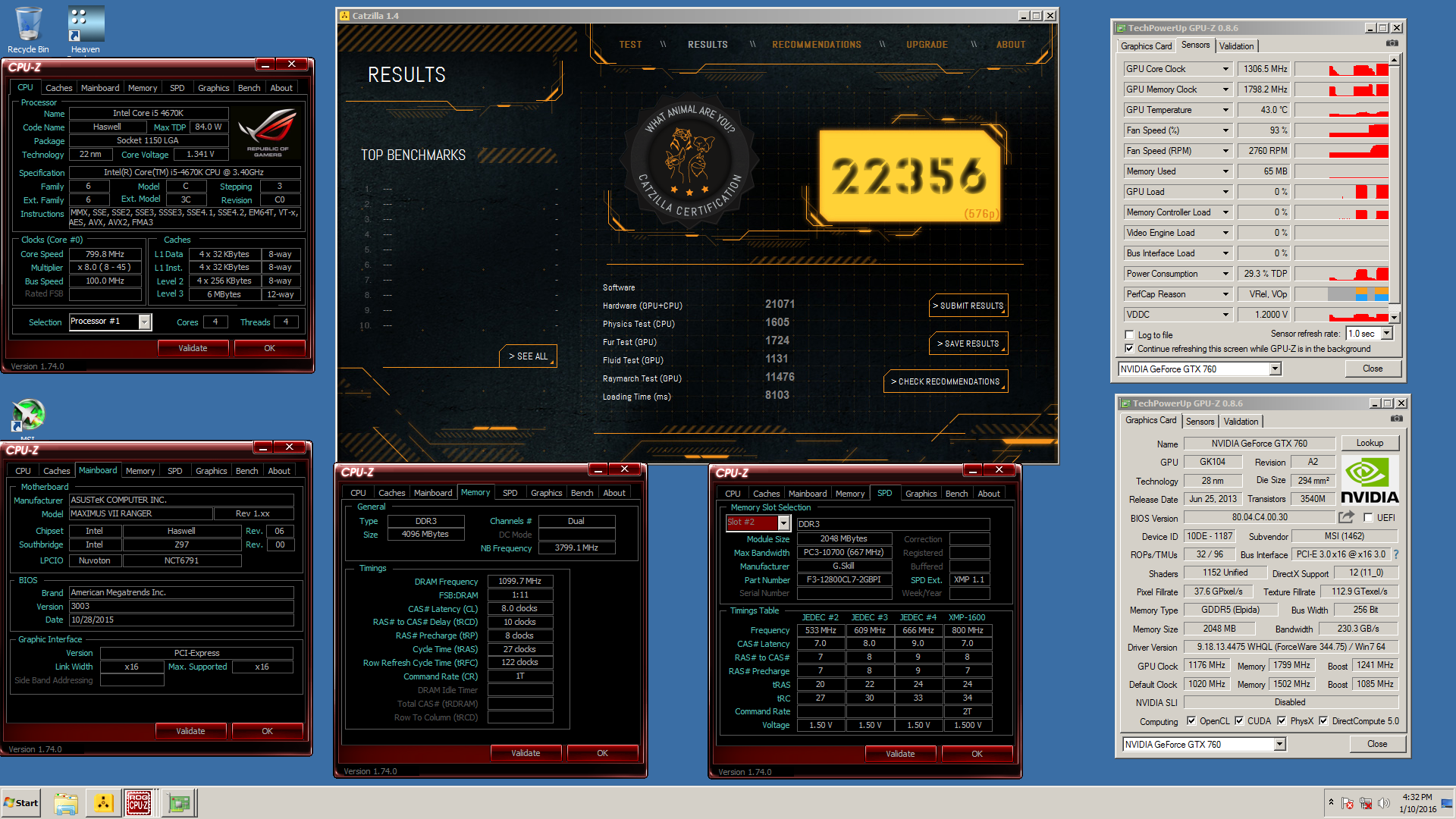Switch to ROG CPU-Z via its taskbar icon
Viewport: 1456px width, 819px height.
pyautogui.click(x=139, y=803)
